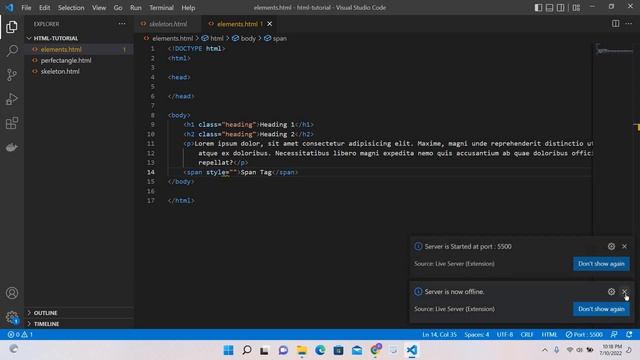Open the Run menu
Screen dimensions: 640x360
(x=136, y=7)
